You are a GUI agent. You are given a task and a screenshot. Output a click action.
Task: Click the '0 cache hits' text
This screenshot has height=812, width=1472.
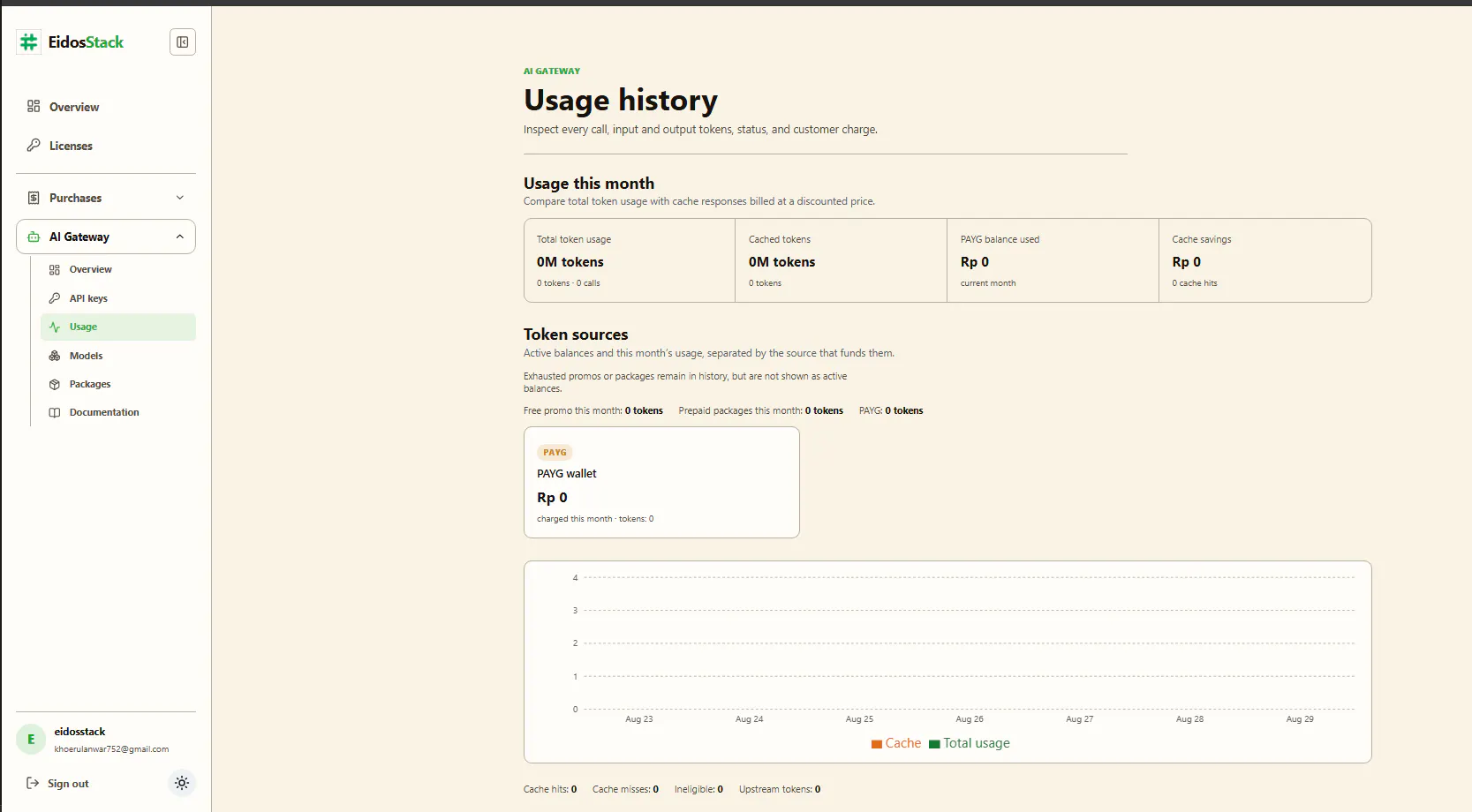tap(1195, 283)
